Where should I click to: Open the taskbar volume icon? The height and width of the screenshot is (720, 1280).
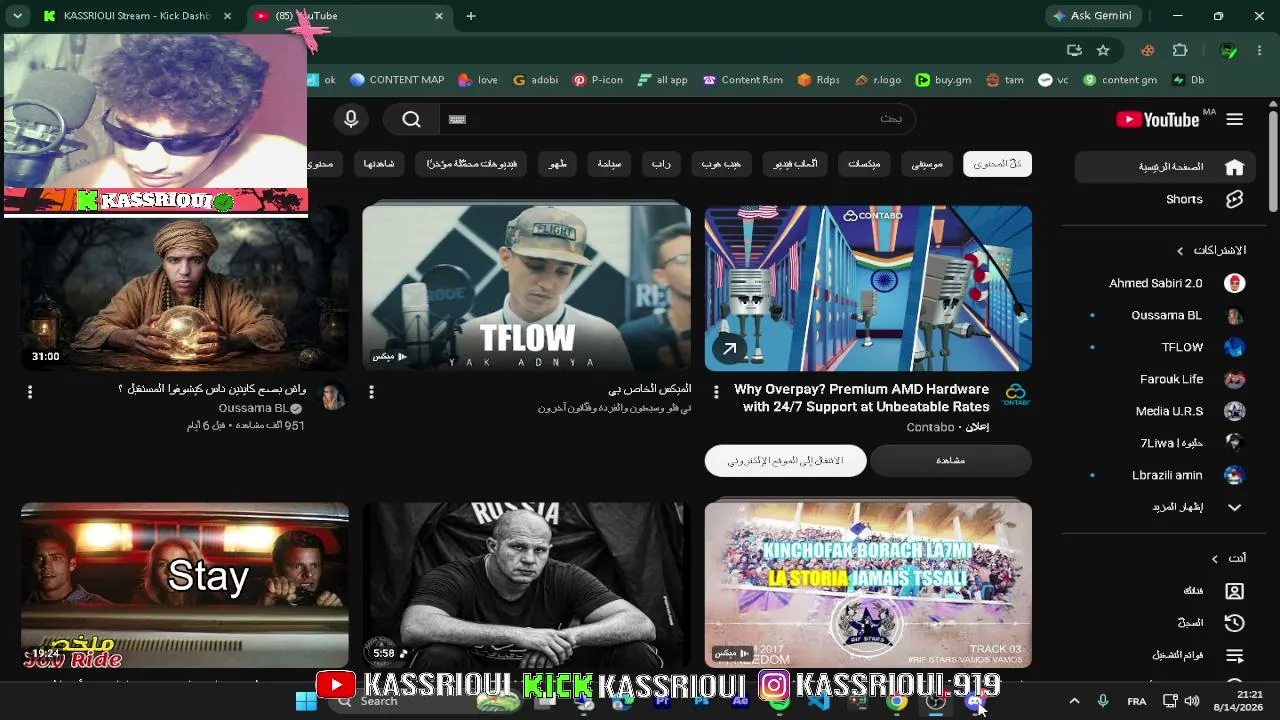pos(1192,701)
